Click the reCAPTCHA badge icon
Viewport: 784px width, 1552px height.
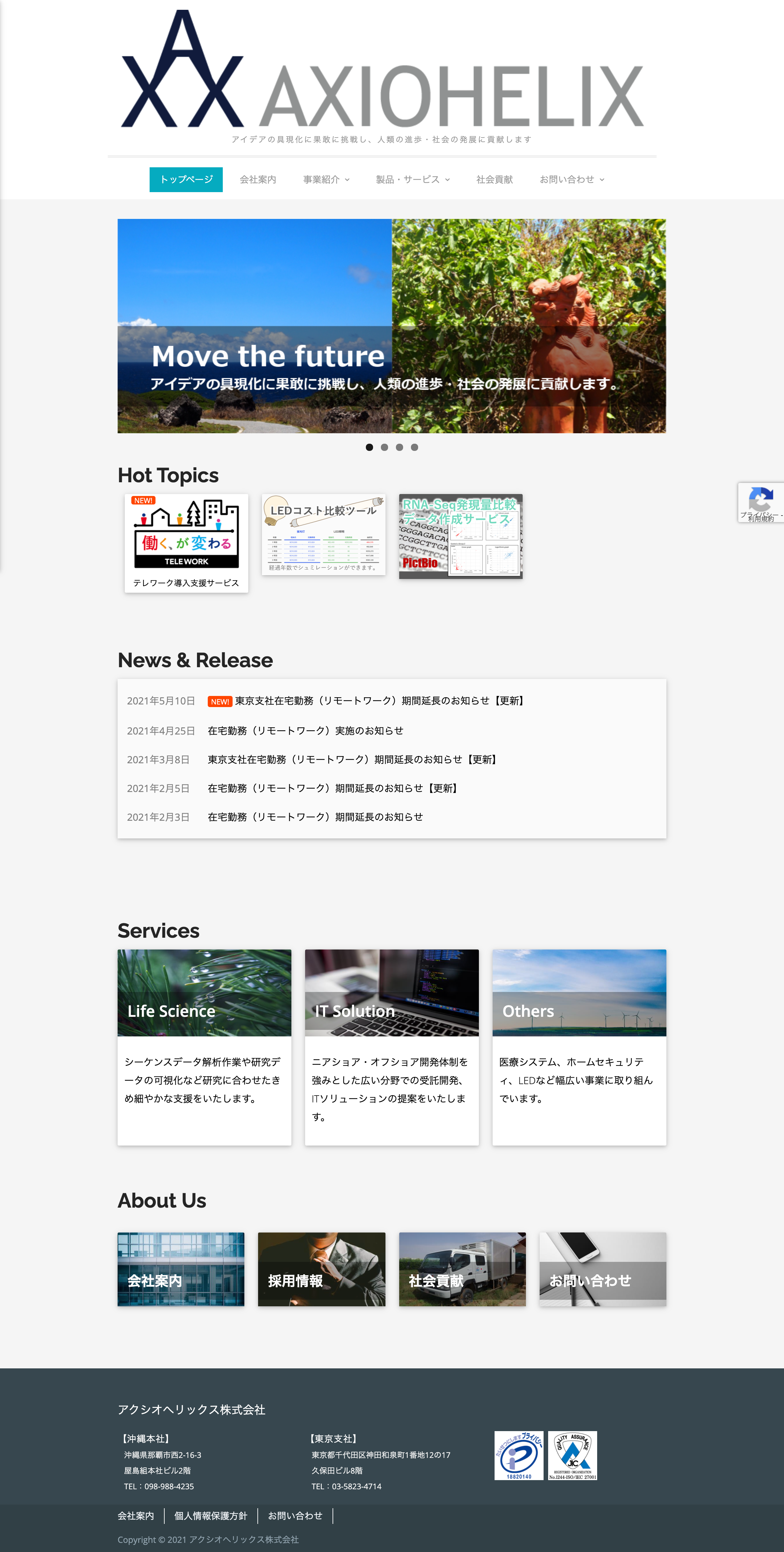pyautogui.click(x=760, y=500)
